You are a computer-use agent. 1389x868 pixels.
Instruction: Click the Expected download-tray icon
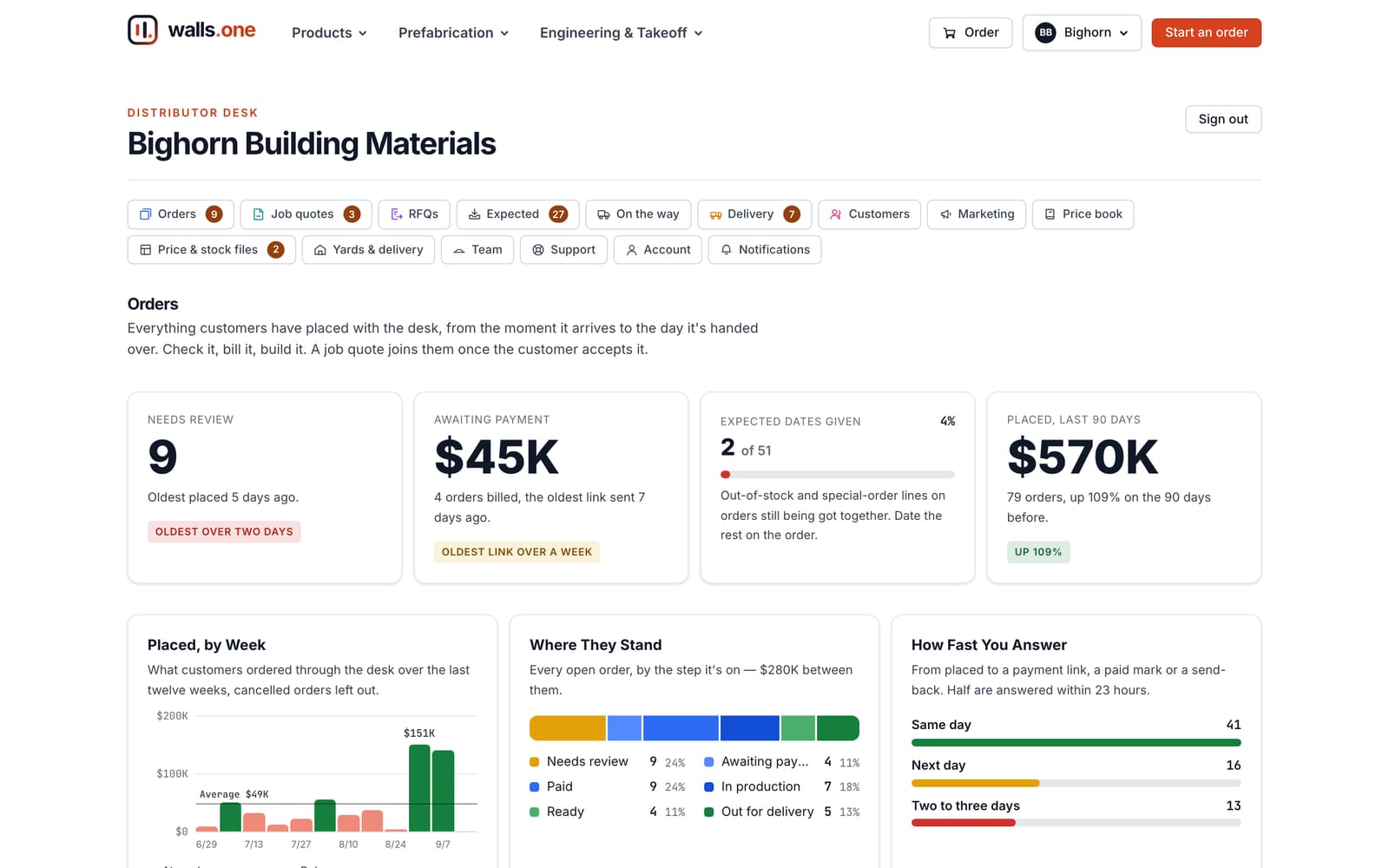474,214
